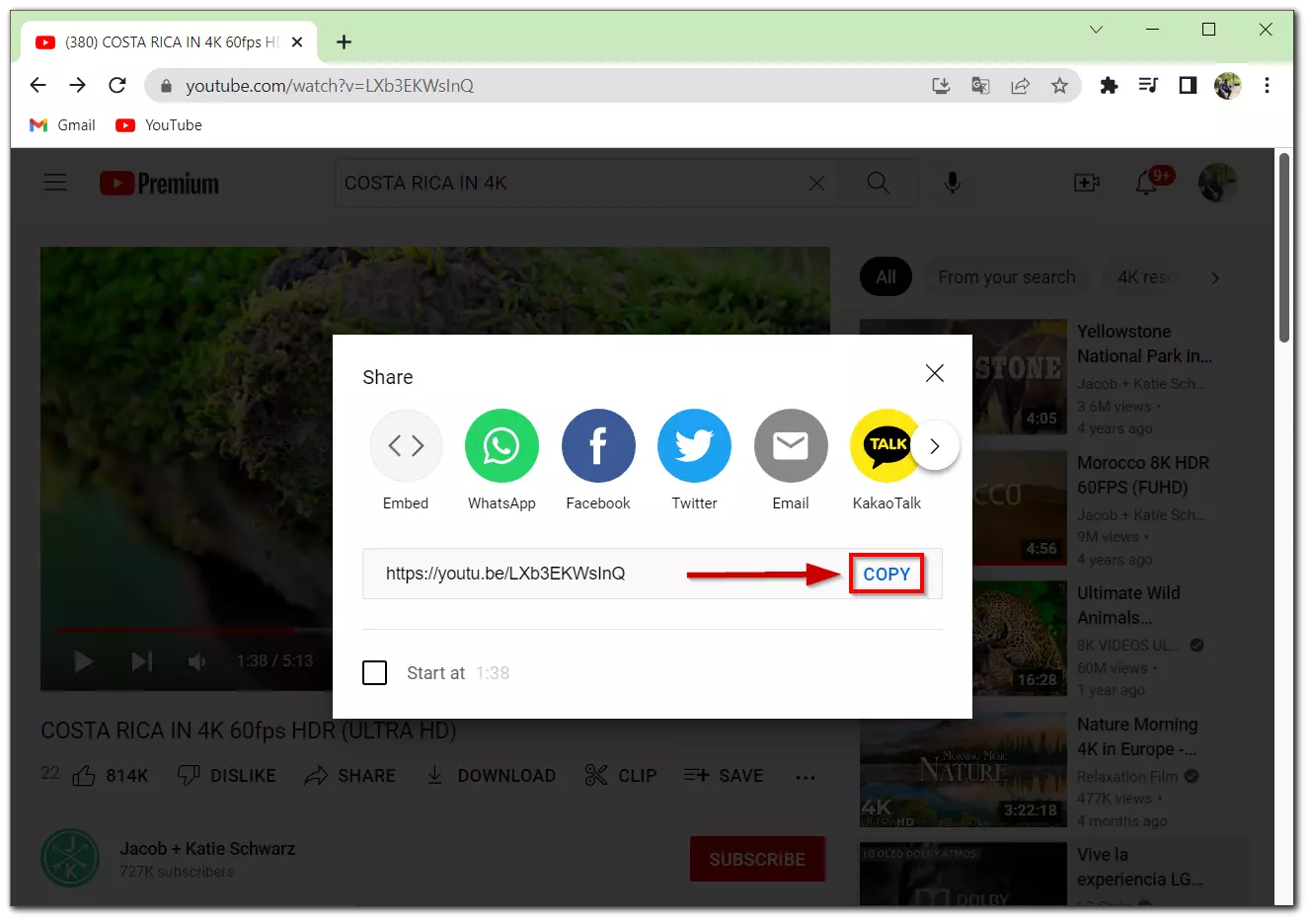This screenshot has width=1312, height=924.
Task: Open Jacob + Katie Schwarz channel avatar
Action: click(70, 859)
